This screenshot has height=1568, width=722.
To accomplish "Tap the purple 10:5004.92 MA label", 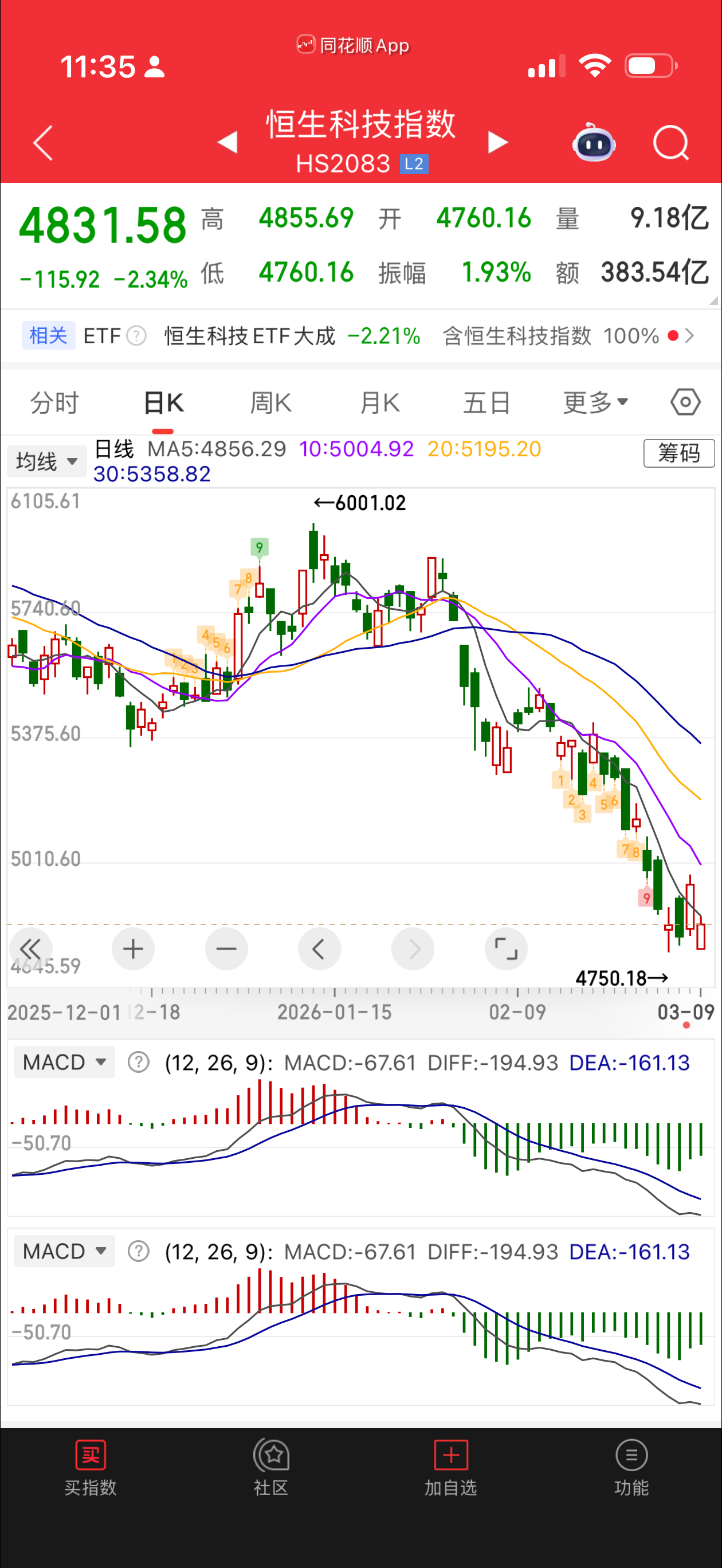I will 356,449.
